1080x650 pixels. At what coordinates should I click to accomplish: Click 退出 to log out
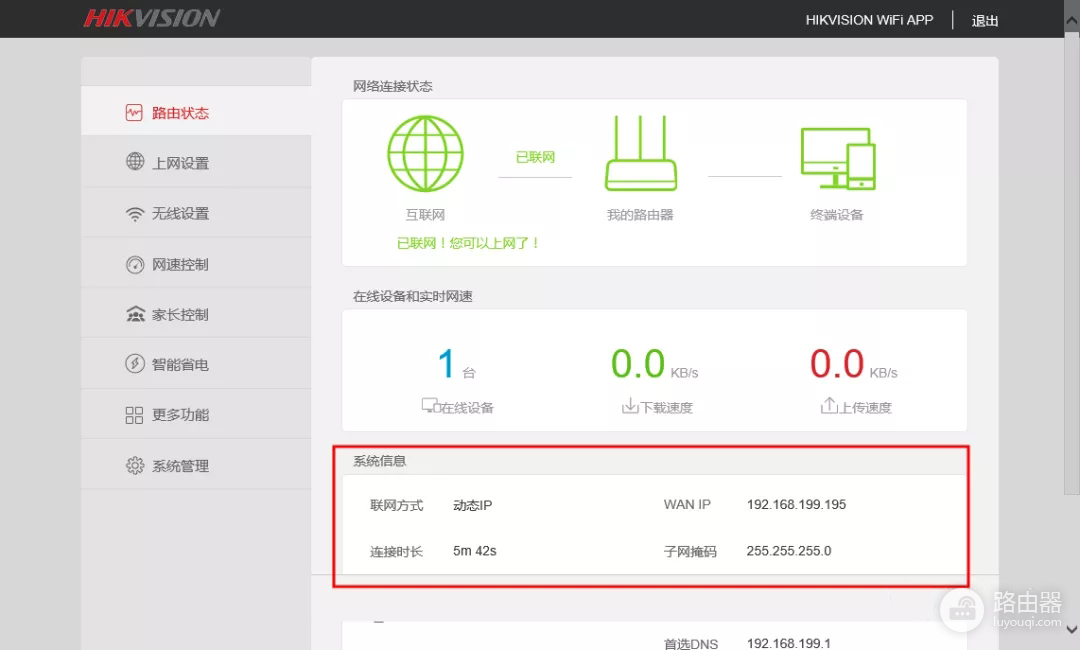coord(984,19)
